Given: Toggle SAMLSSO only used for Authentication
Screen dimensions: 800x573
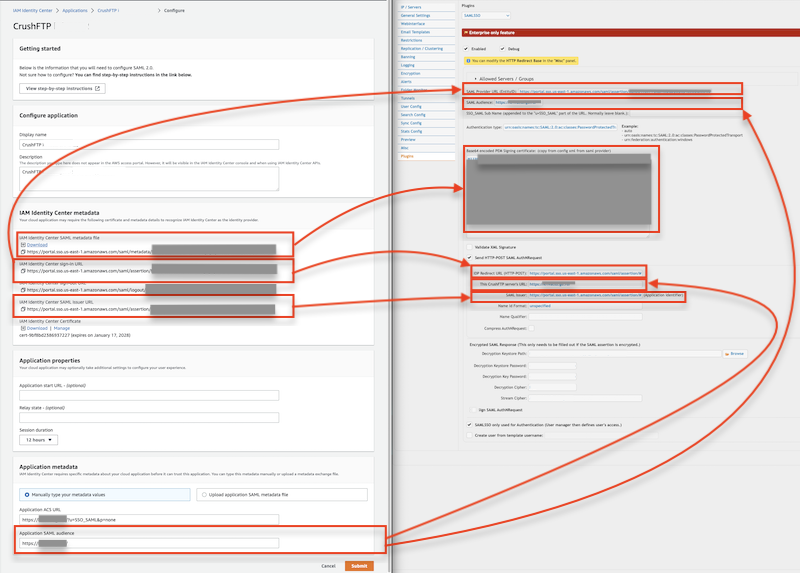Looking at the screenshot, I should 469,425.
